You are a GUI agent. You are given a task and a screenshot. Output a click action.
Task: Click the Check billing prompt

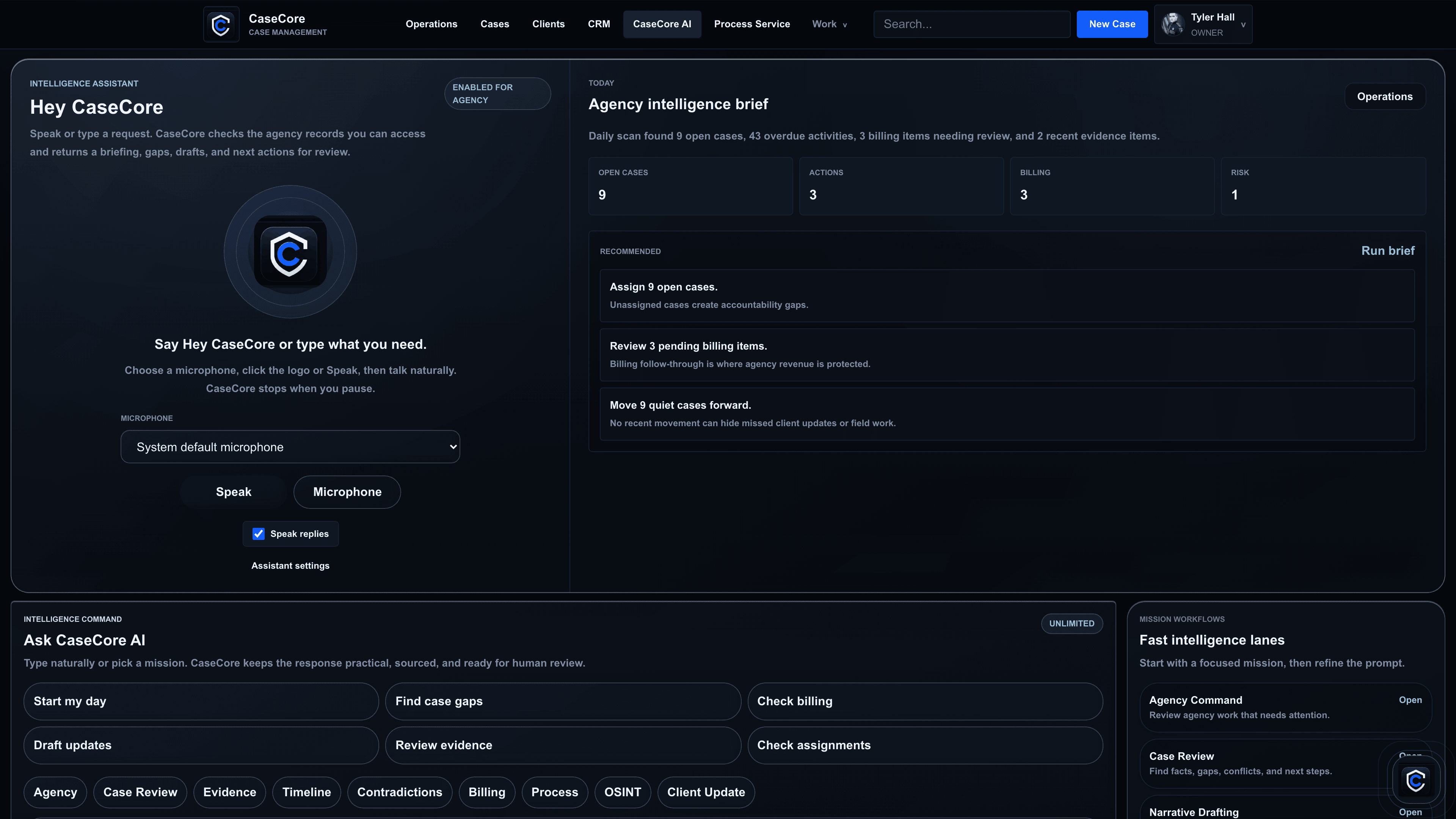925,701
